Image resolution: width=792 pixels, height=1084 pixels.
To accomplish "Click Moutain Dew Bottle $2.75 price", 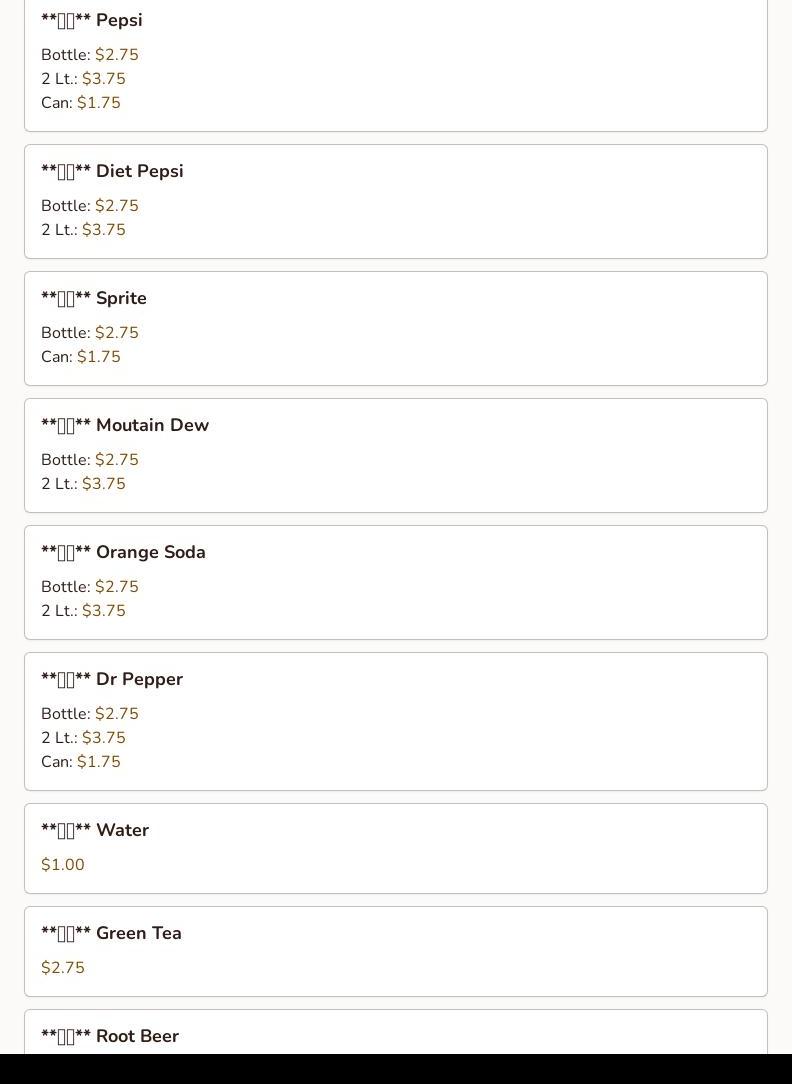I will (x=117, y=460).
